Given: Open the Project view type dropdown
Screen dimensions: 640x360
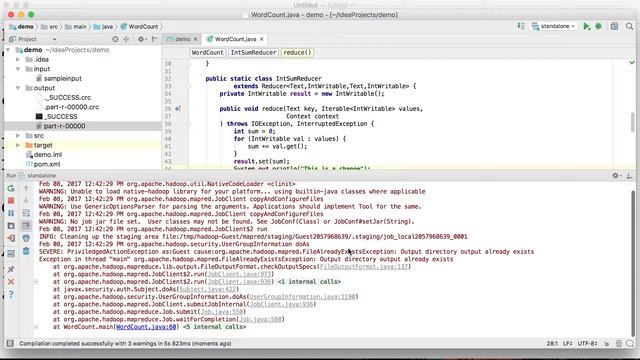Looking at the screenshot, I should click(x=33, y=39).
